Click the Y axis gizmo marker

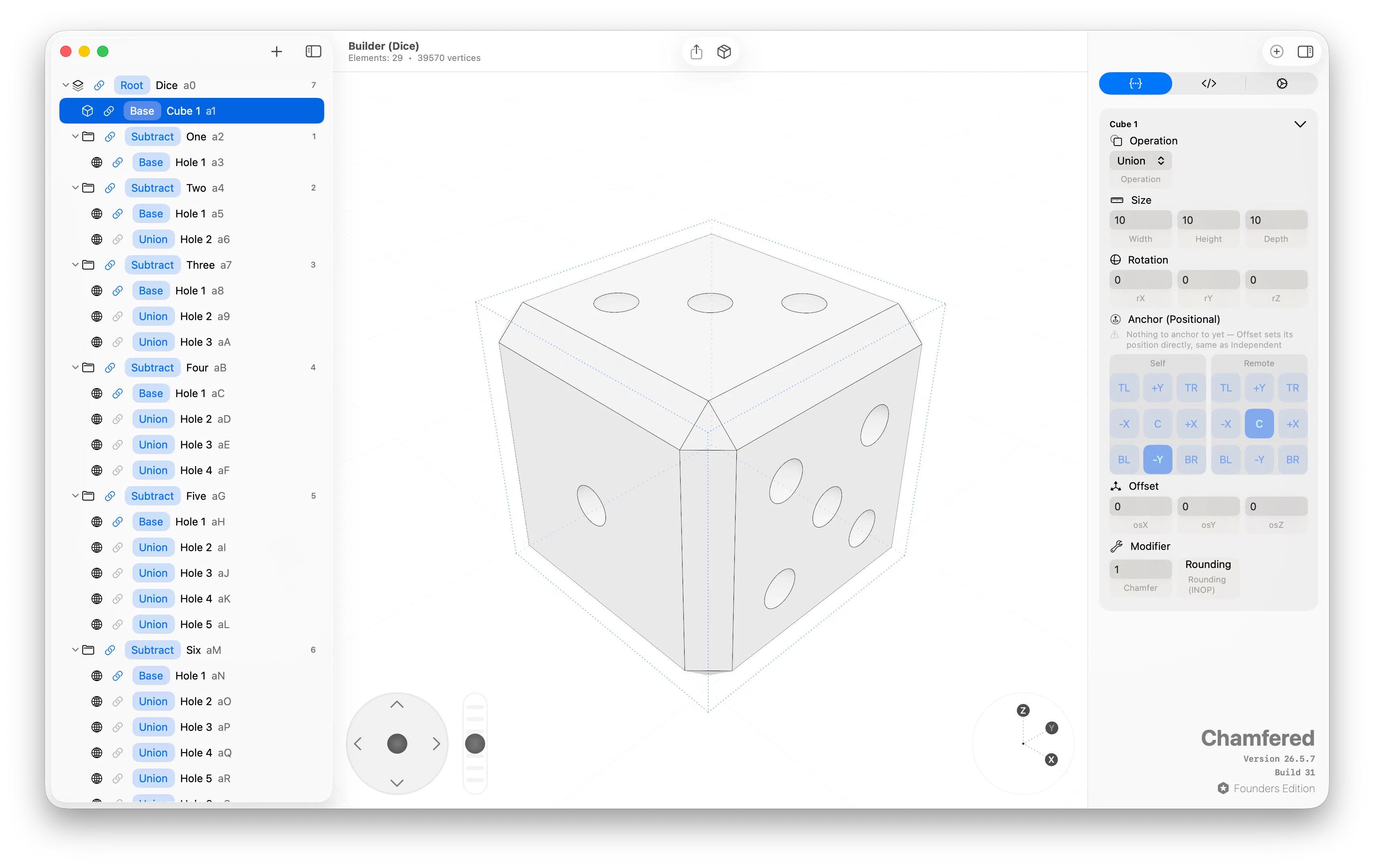pyautogui.click(x=1051, y=728)
